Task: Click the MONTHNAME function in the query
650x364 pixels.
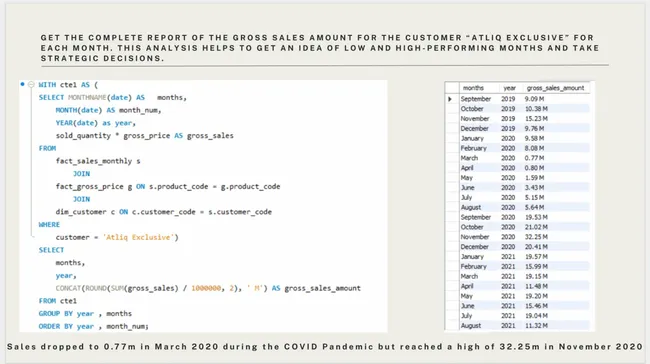Action: click(x=87, y=97)
